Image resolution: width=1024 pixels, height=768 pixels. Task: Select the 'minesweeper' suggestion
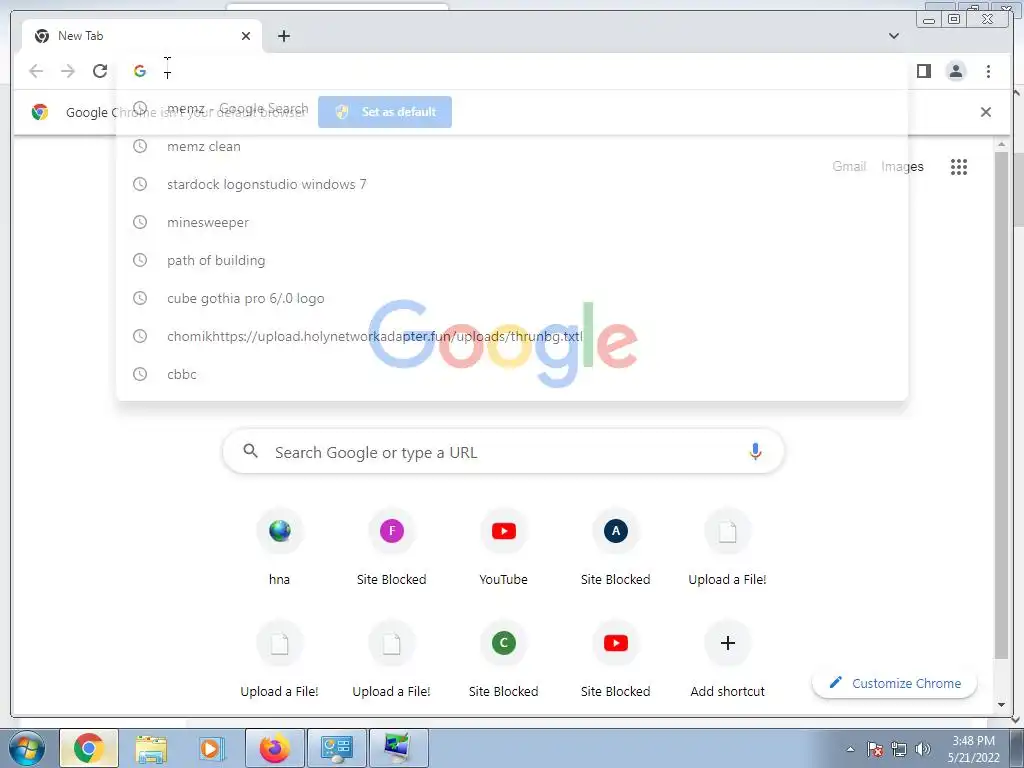(x=511, y=222)
